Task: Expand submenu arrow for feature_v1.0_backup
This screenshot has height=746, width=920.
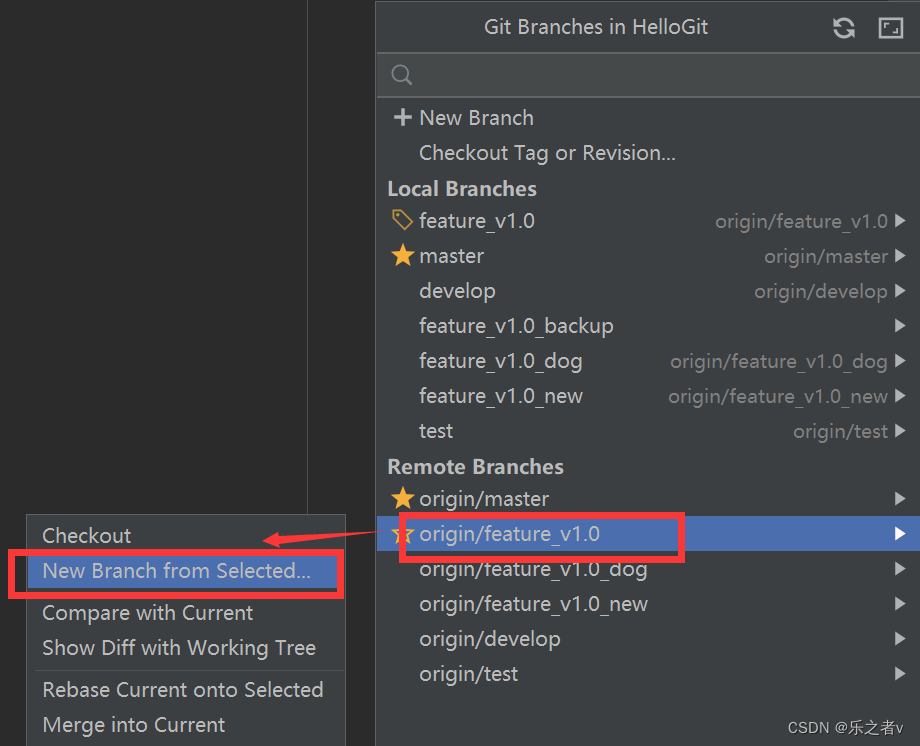Action: coord(900,326)
